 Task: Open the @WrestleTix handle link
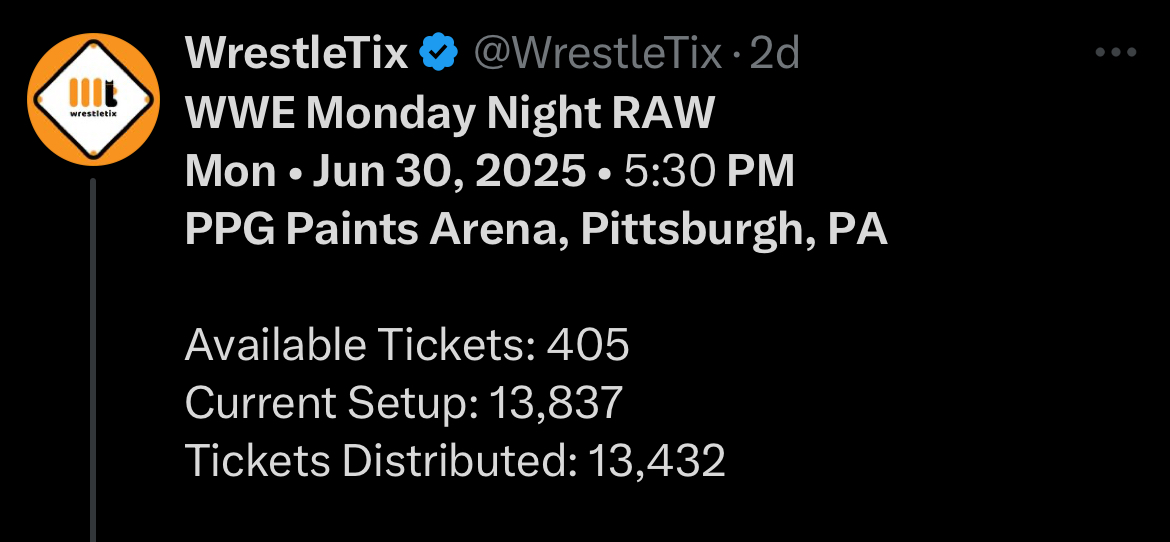[x=597, y=54]
